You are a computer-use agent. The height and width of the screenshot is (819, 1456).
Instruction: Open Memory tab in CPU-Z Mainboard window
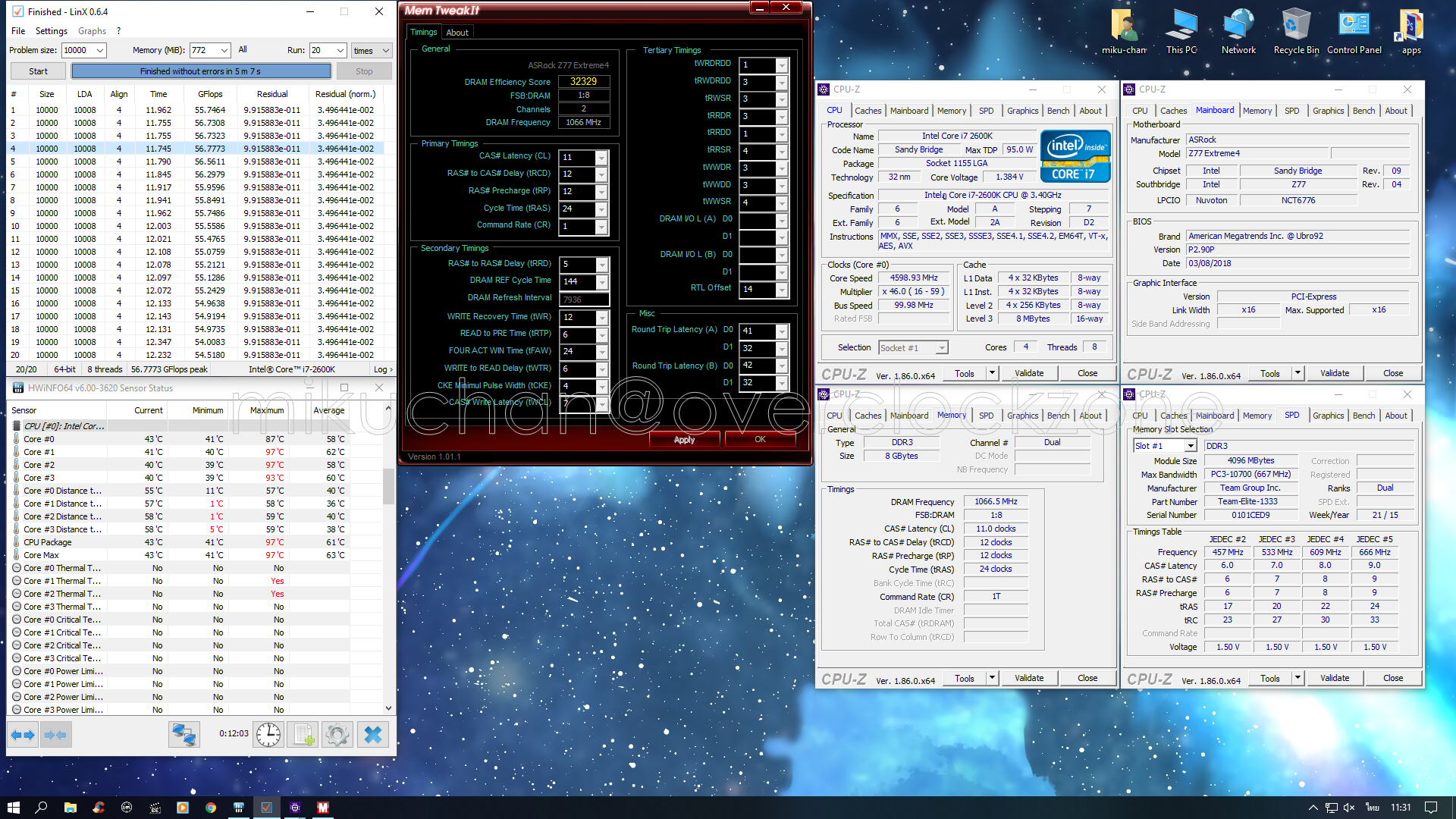coord(1257,111)
